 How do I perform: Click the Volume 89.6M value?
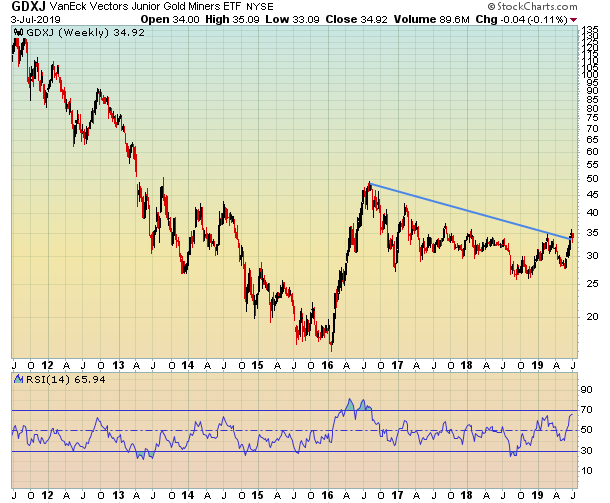click(432, 19)
